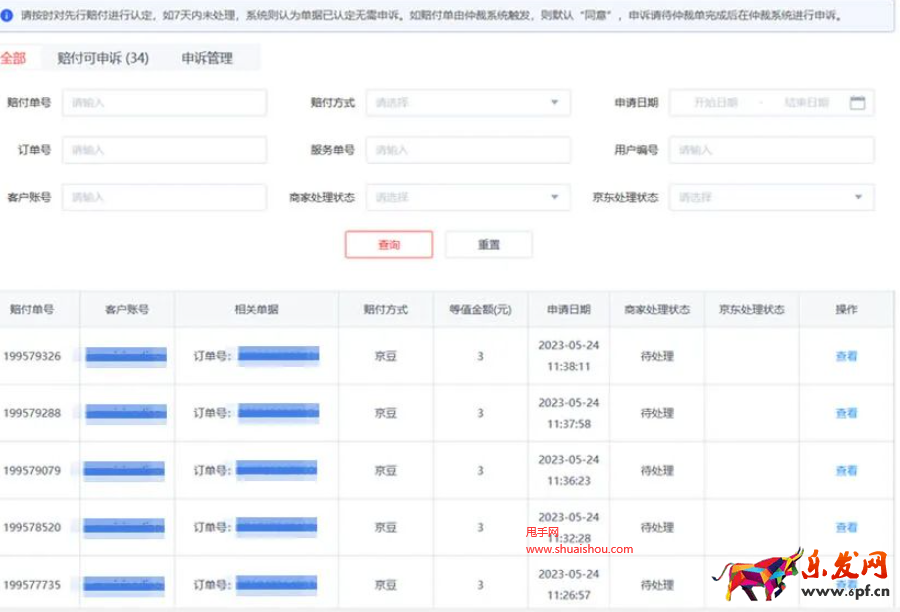Pick the 开始日期 start date field
900x612 pixels.
tap(715, 103)
